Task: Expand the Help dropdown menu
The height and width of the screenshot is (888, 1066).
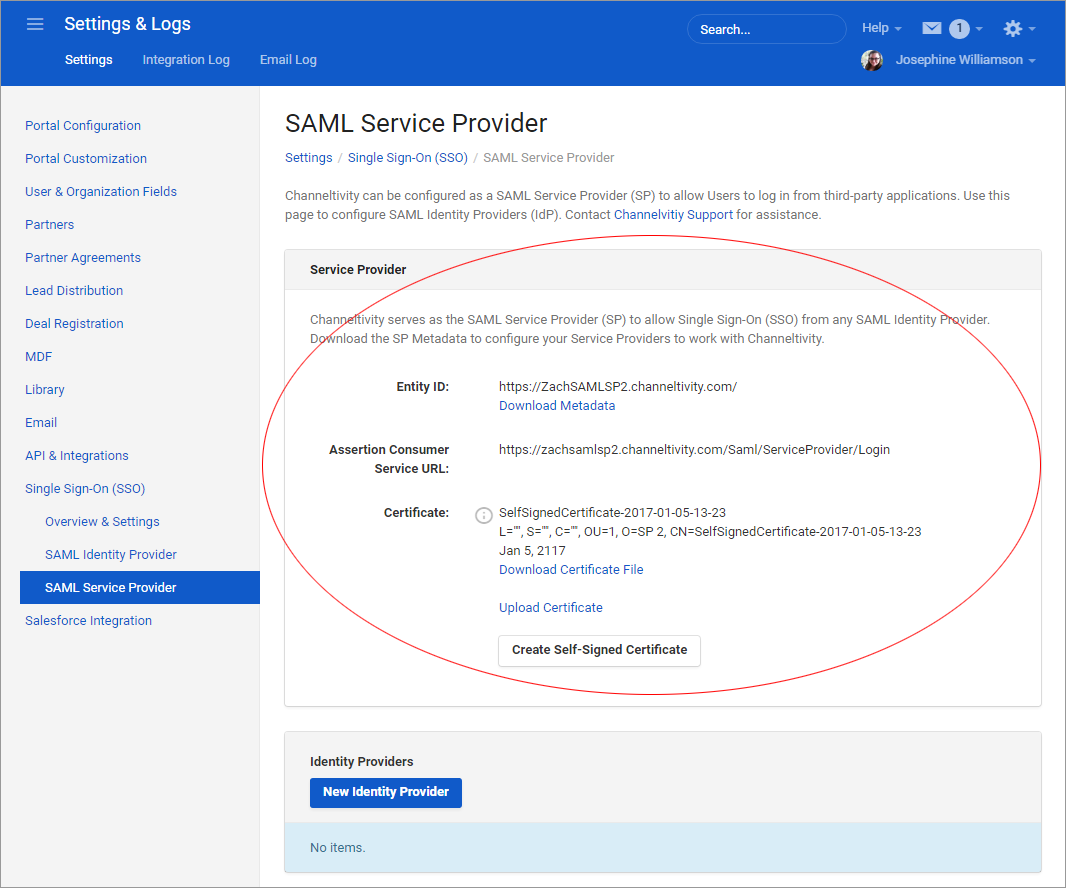Action: 881,28
